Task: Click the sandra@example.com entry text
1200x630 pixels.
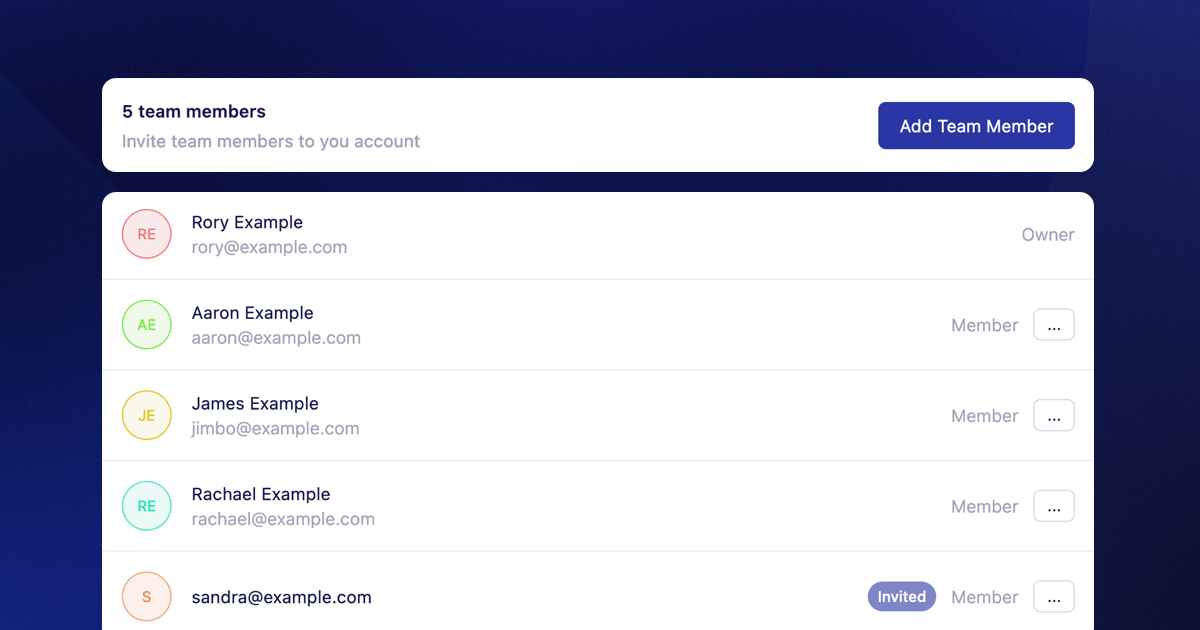Action: pyautogui.click(x=281, y=597)
